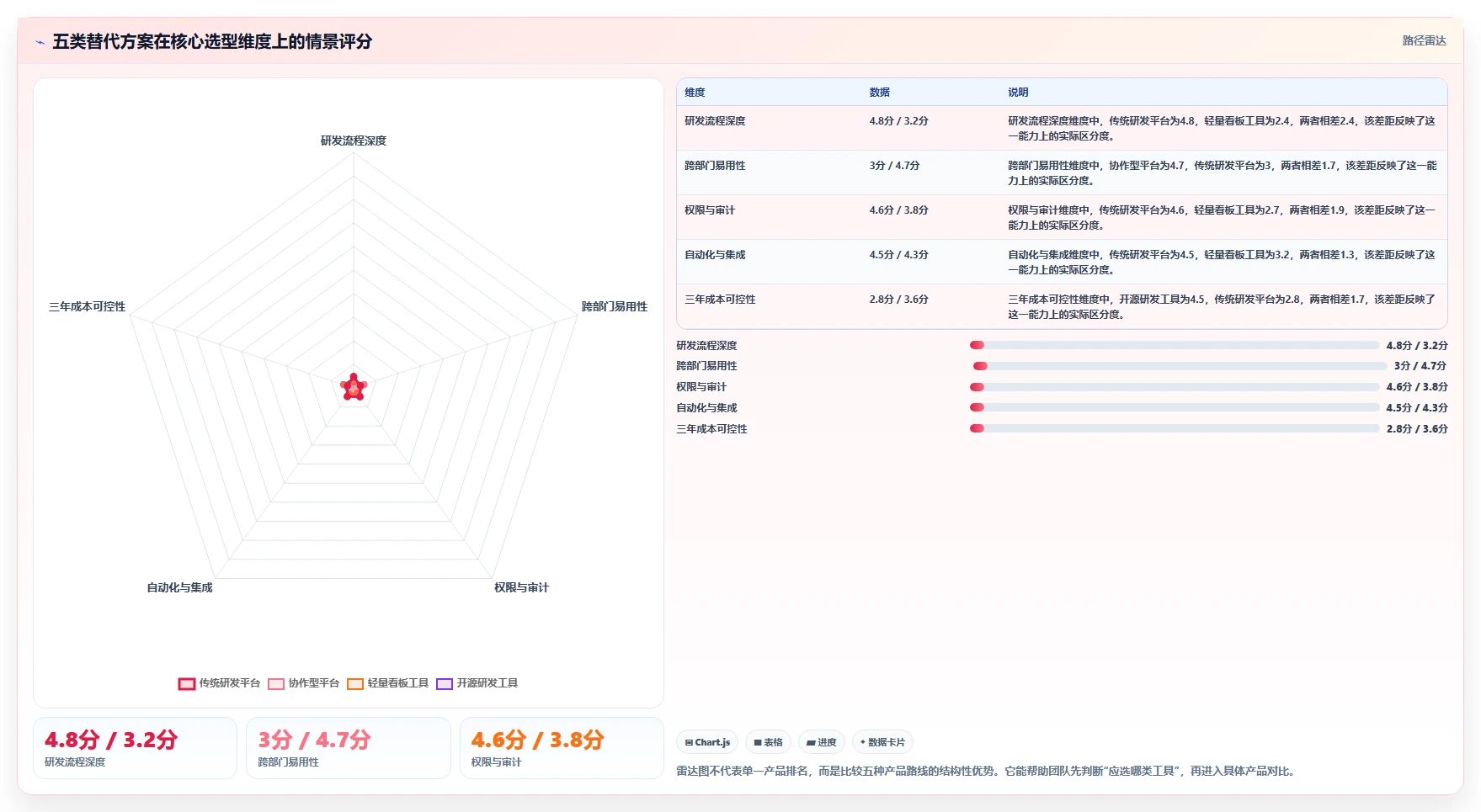Open the 权限与审计 score card
Screen dimensions: 1481x812
(562, 748)
